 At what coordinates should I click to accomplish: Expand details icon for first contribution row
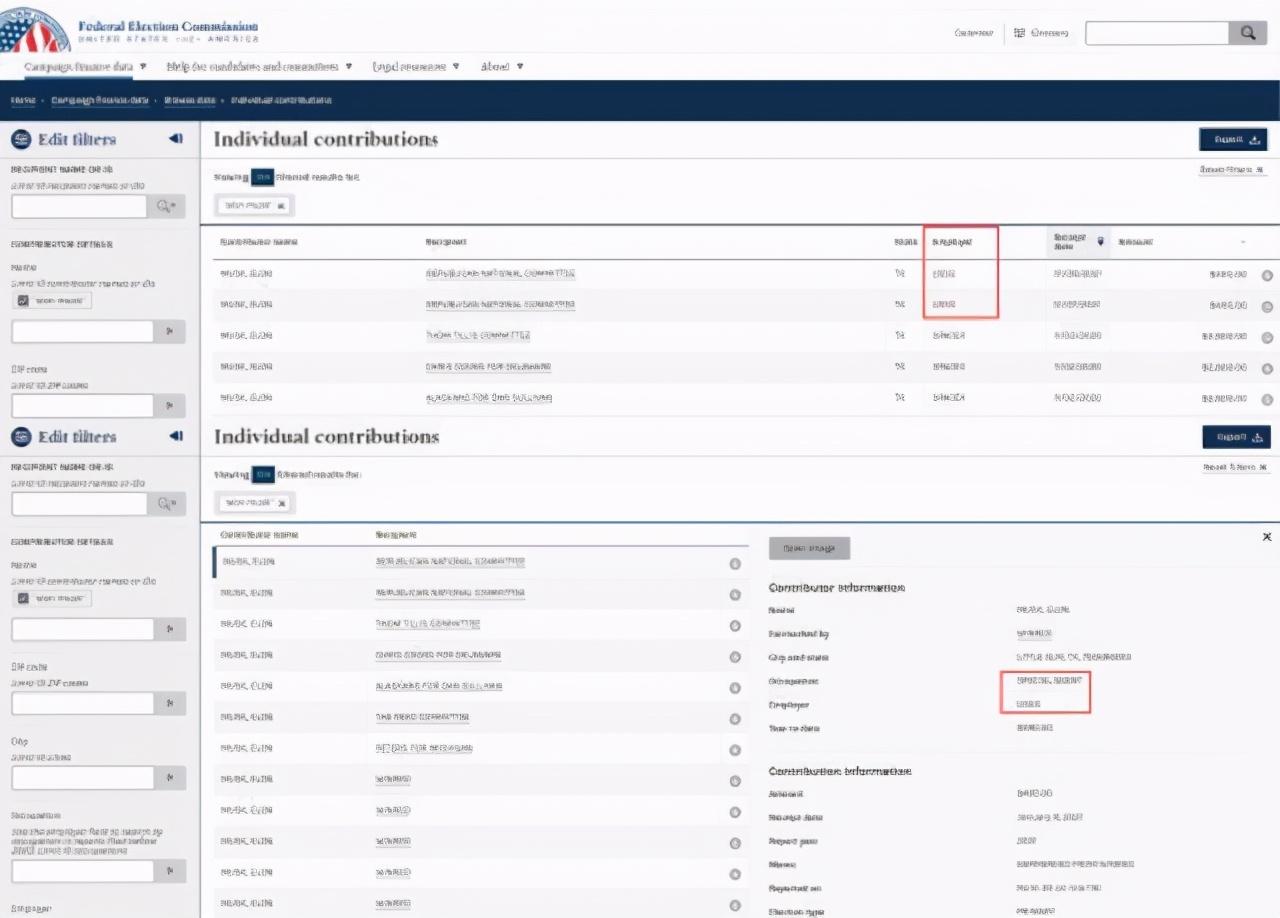pyautogui.click(x=1267, y=276)
